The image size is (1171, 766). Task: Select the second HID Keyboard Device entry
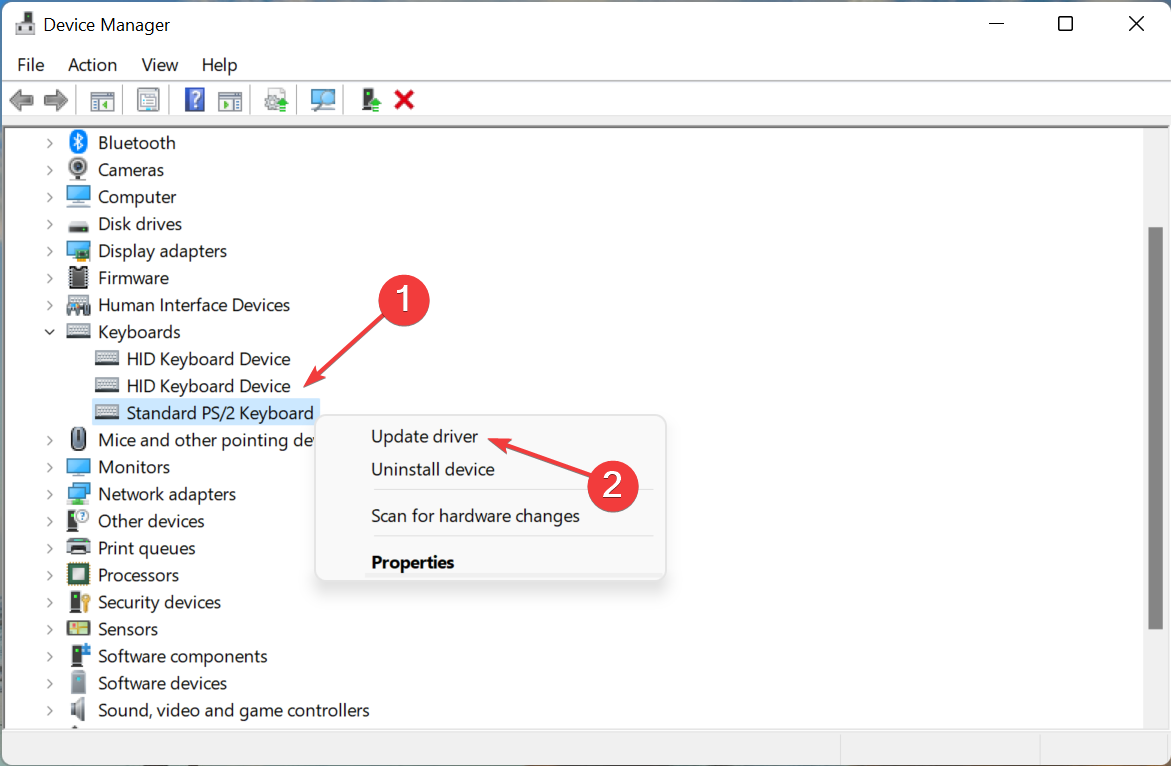point(208,386)
